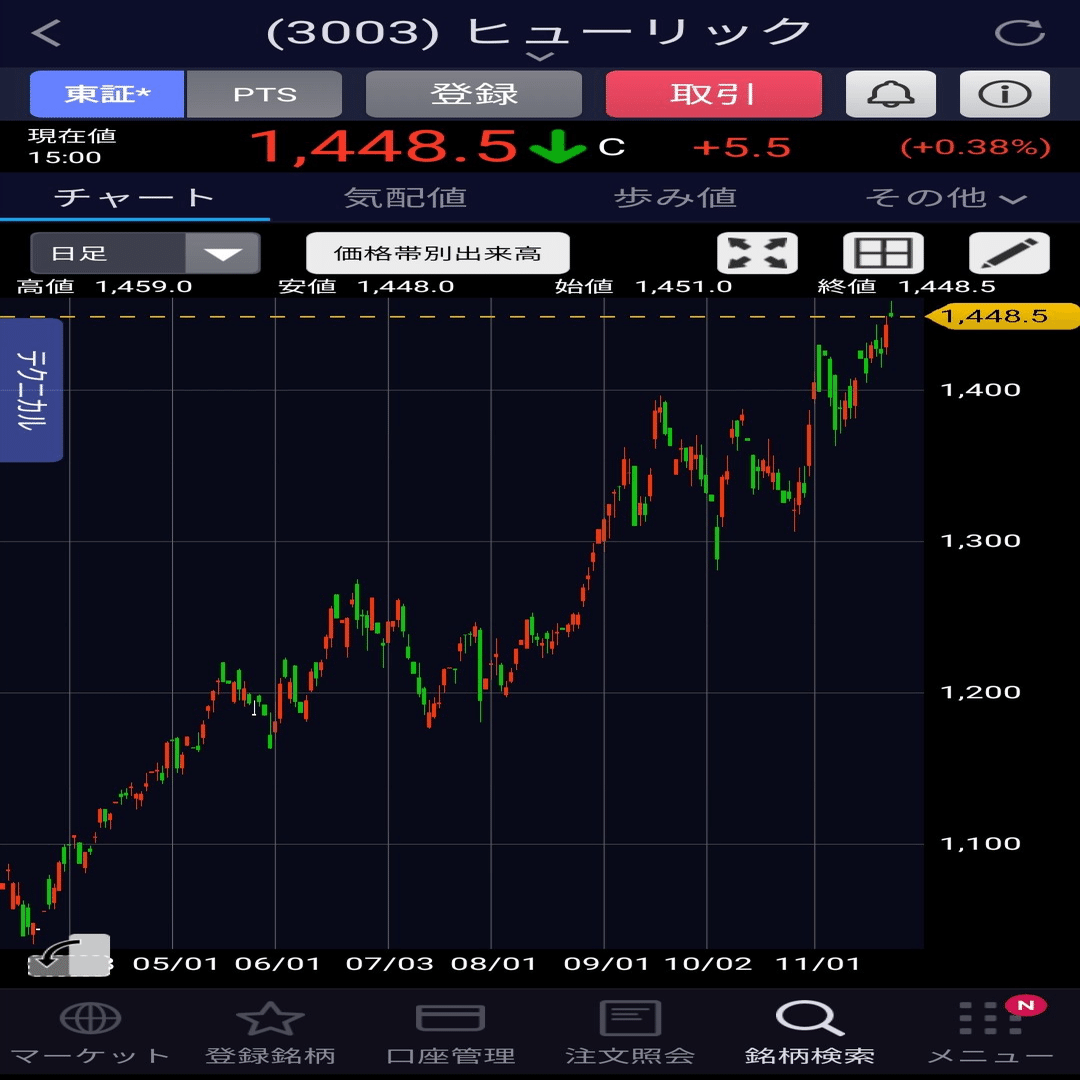Viewport: 1080px width, 1080px height.
Task: Select the 歩み値 tab
Action: (x=675, y=198)
